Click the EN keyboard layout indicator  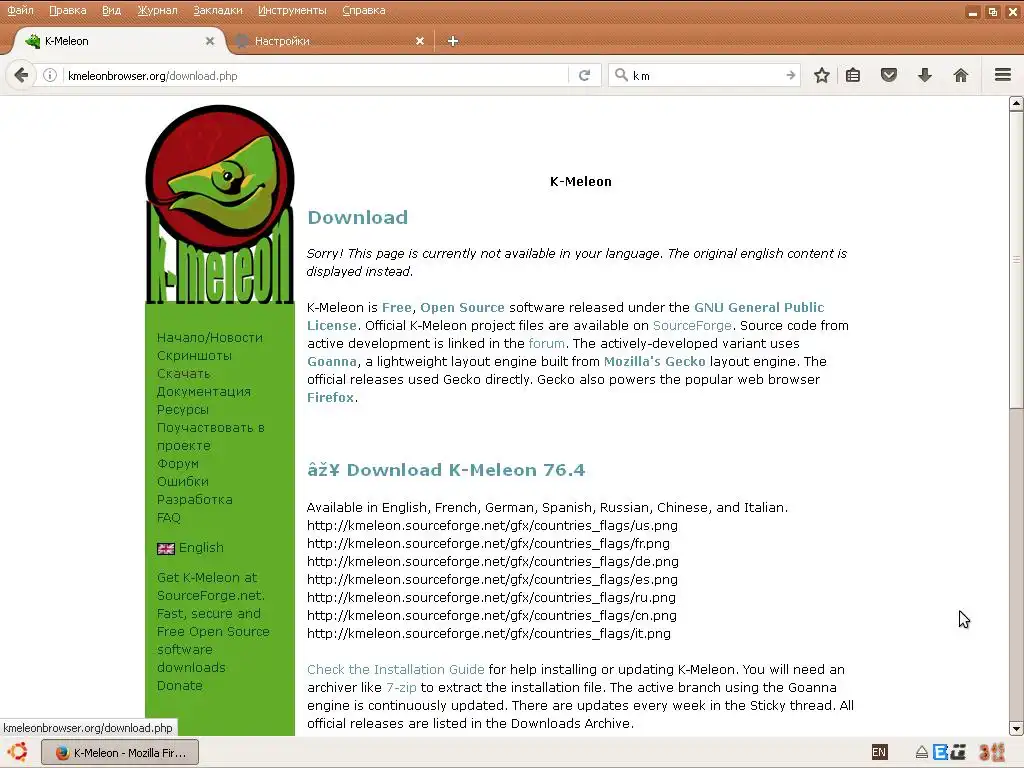click(x=879, y=752)
